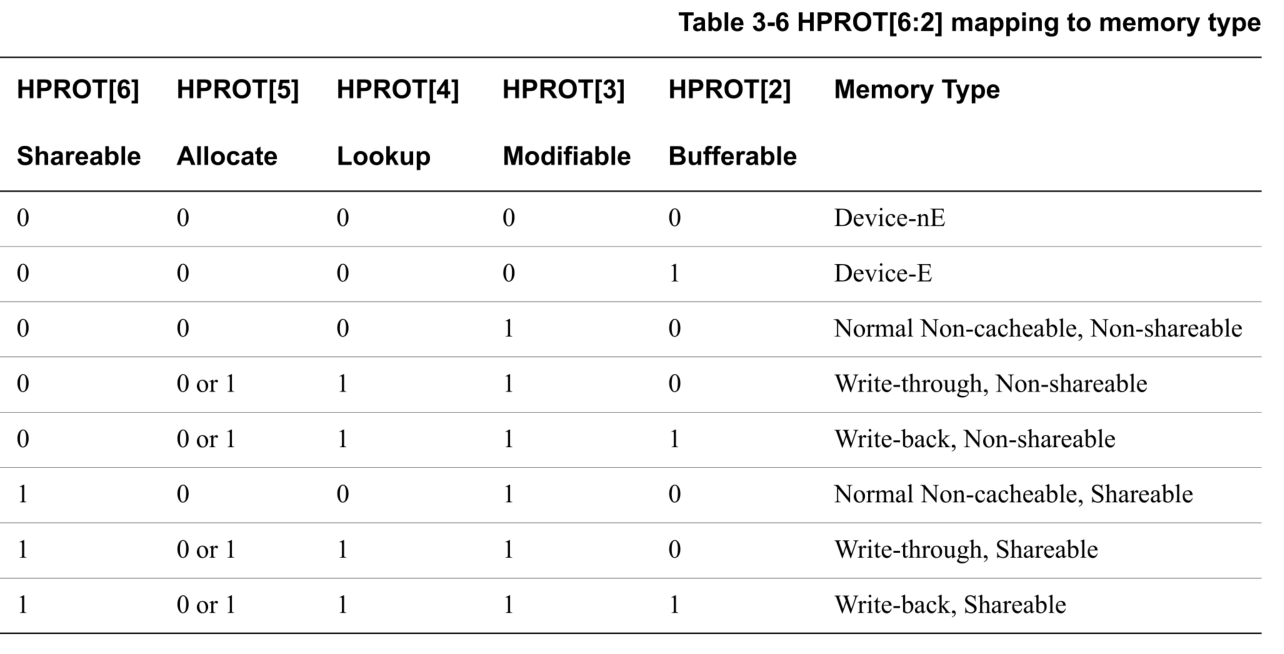Image resolution: width=1284 pixels, height=654 pixels.
Task: Click the Memory Type column header
Action: (917, 91)
